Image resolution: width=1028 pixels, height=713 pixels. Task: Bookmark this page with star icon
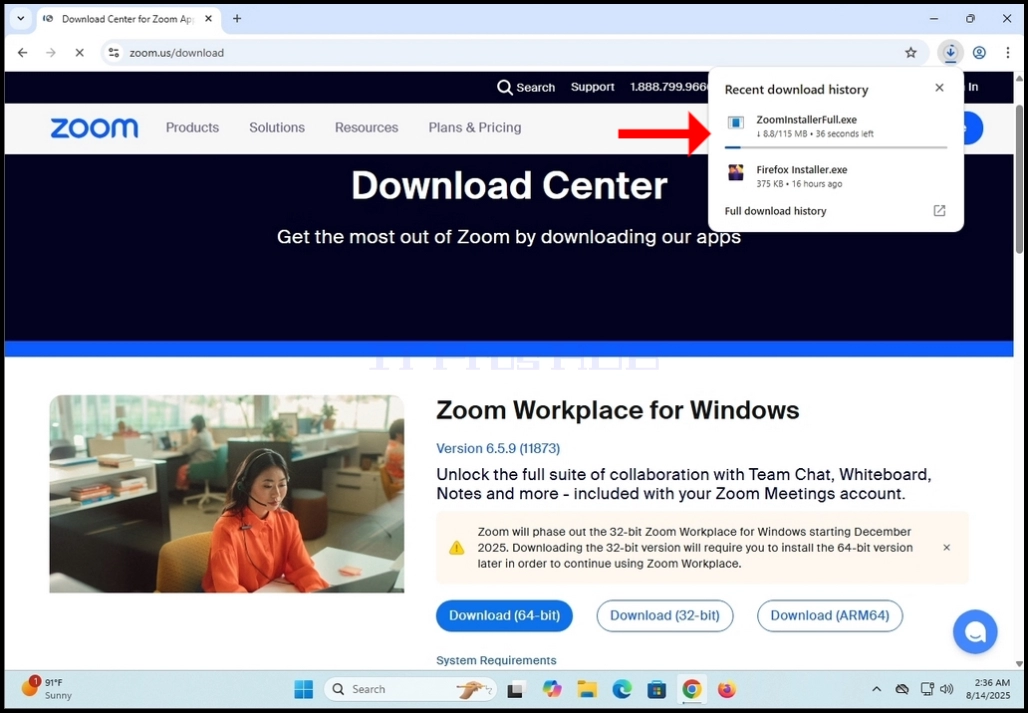point(911,52)
